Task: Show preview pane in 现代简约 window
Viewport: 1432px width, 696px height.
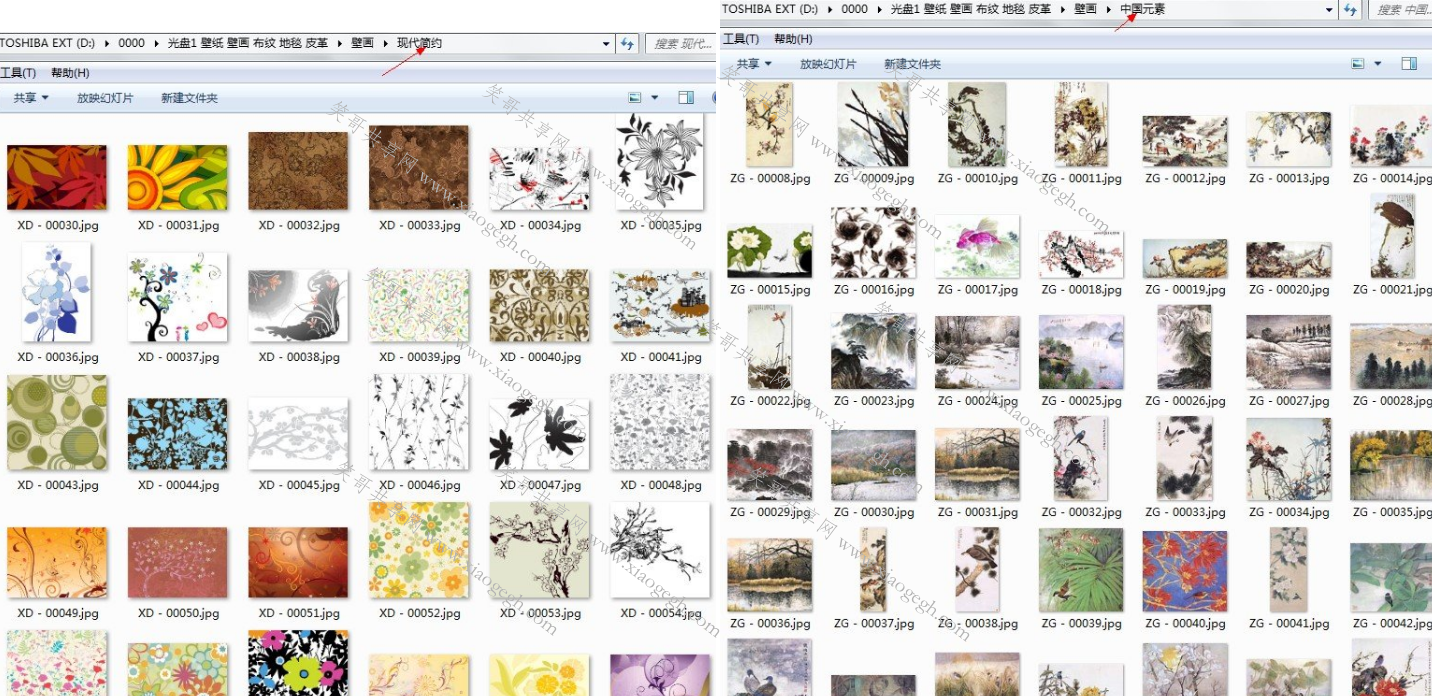Action: click(x=686, y=98)
